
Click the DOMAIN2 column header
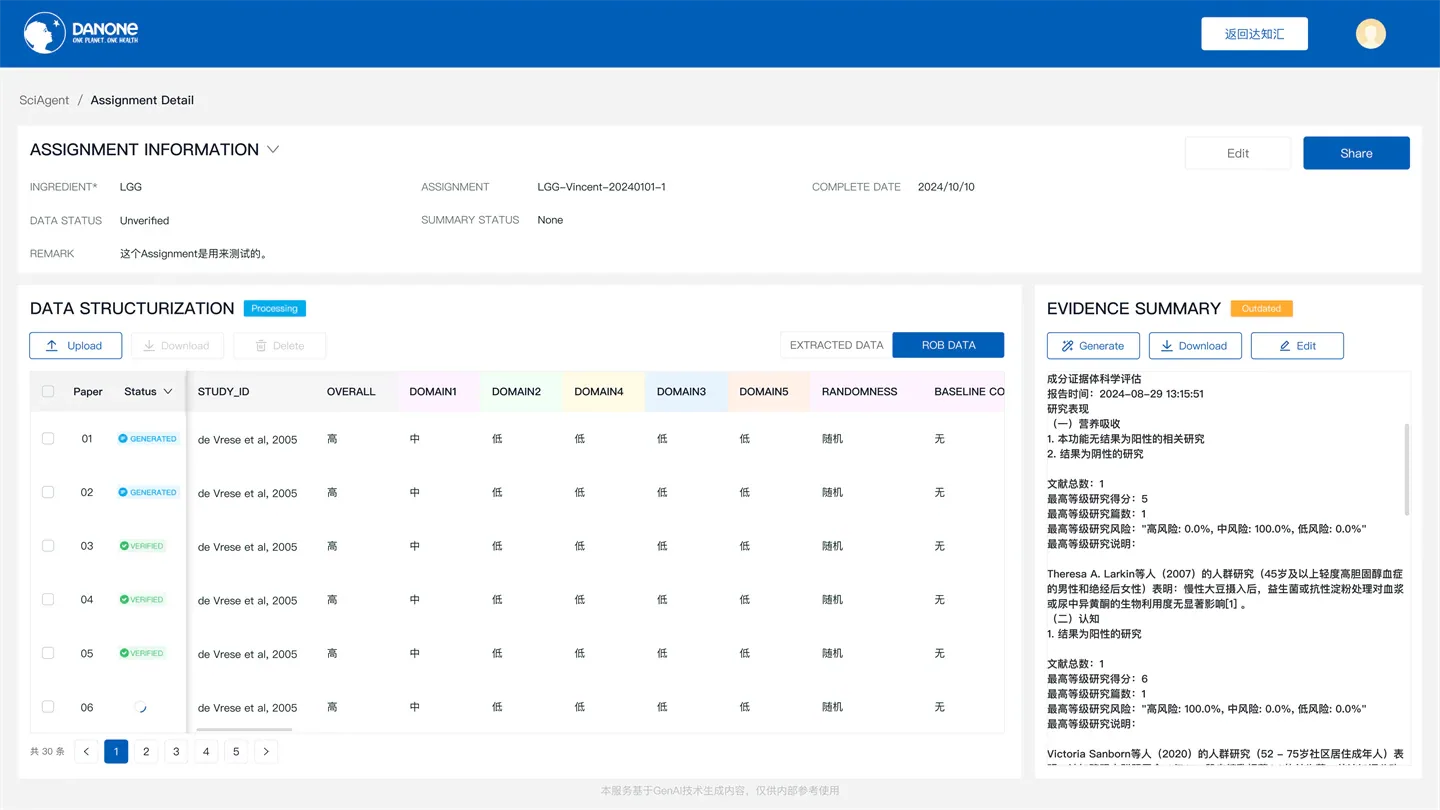(x=516, y=391)
